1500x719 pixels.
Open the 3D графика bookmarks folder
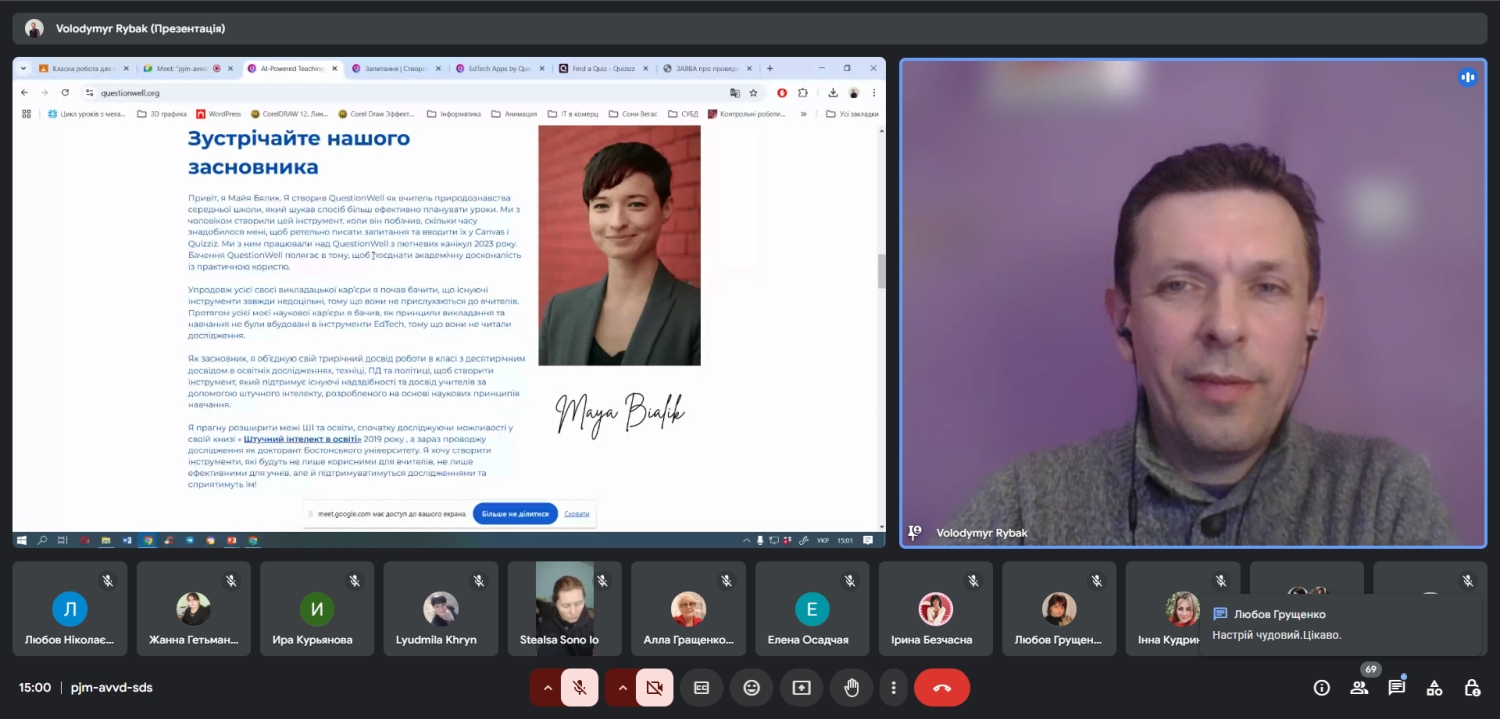point(162,114)
